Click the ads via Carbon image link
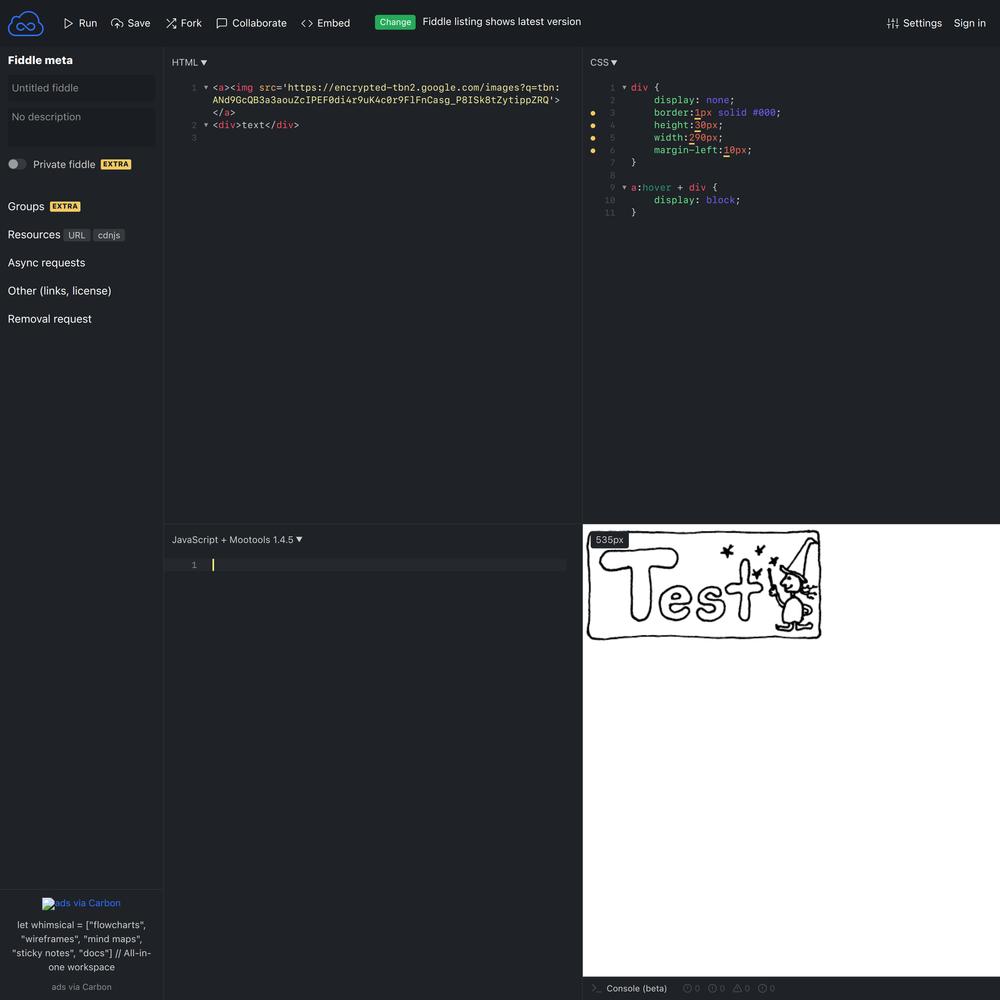The width and height of the screenshot is (1000, 1000). tap(81, 903)
